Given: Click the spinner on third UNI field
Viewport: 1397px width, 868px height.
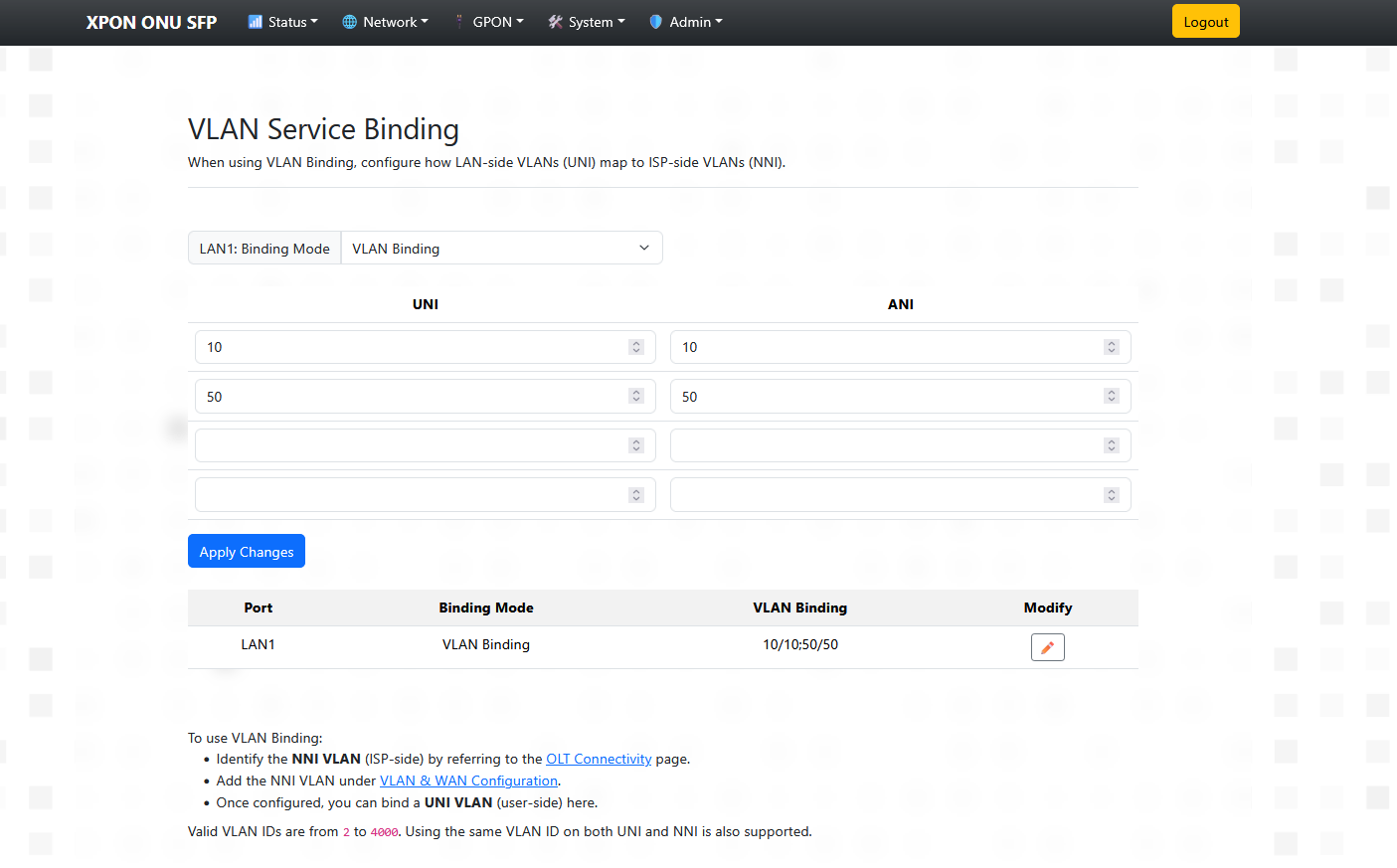Looking at the screenshot, I should click(636, 445).
